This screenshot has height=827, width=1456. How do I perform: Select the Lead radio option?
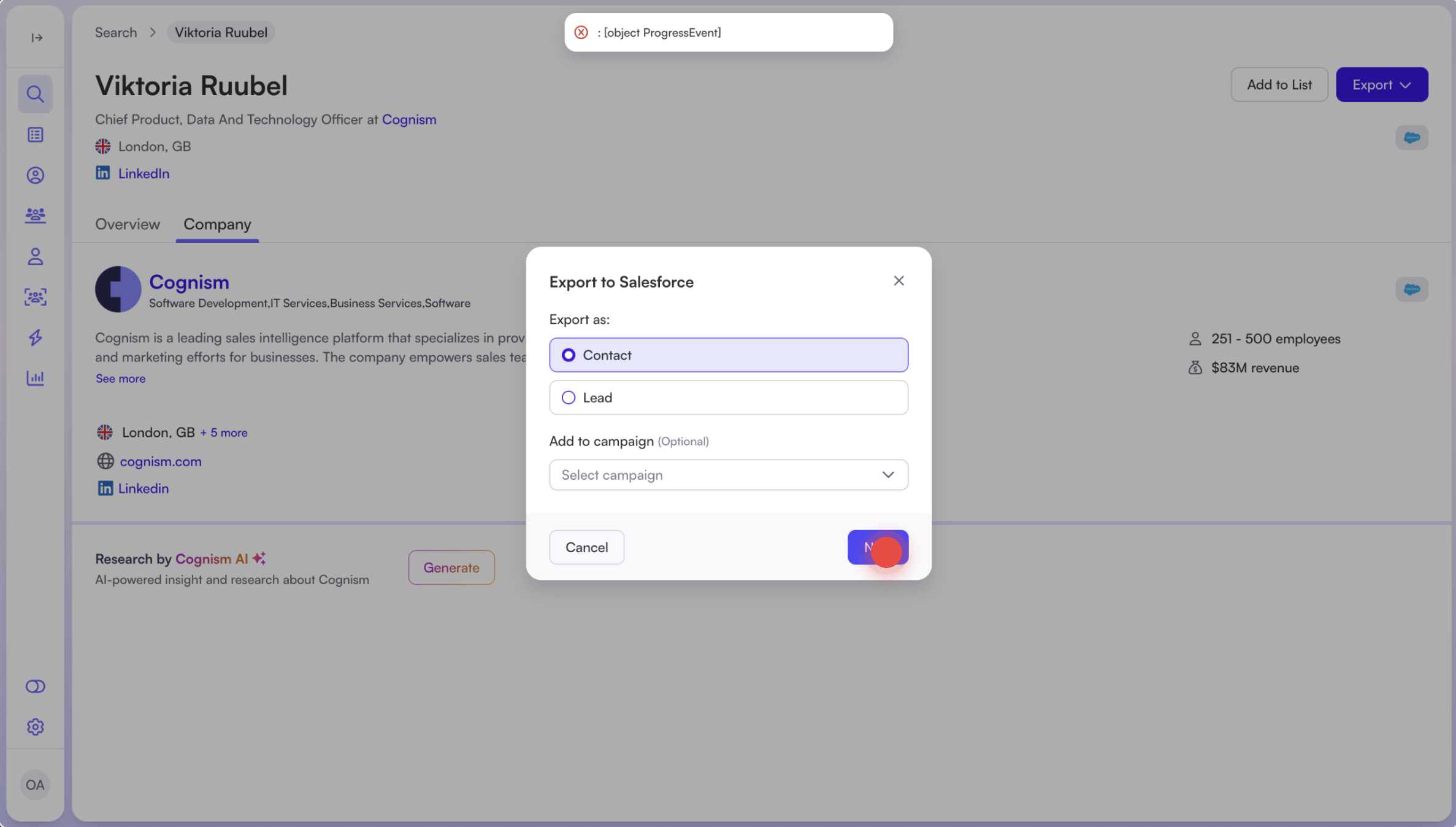click(569, 398)
